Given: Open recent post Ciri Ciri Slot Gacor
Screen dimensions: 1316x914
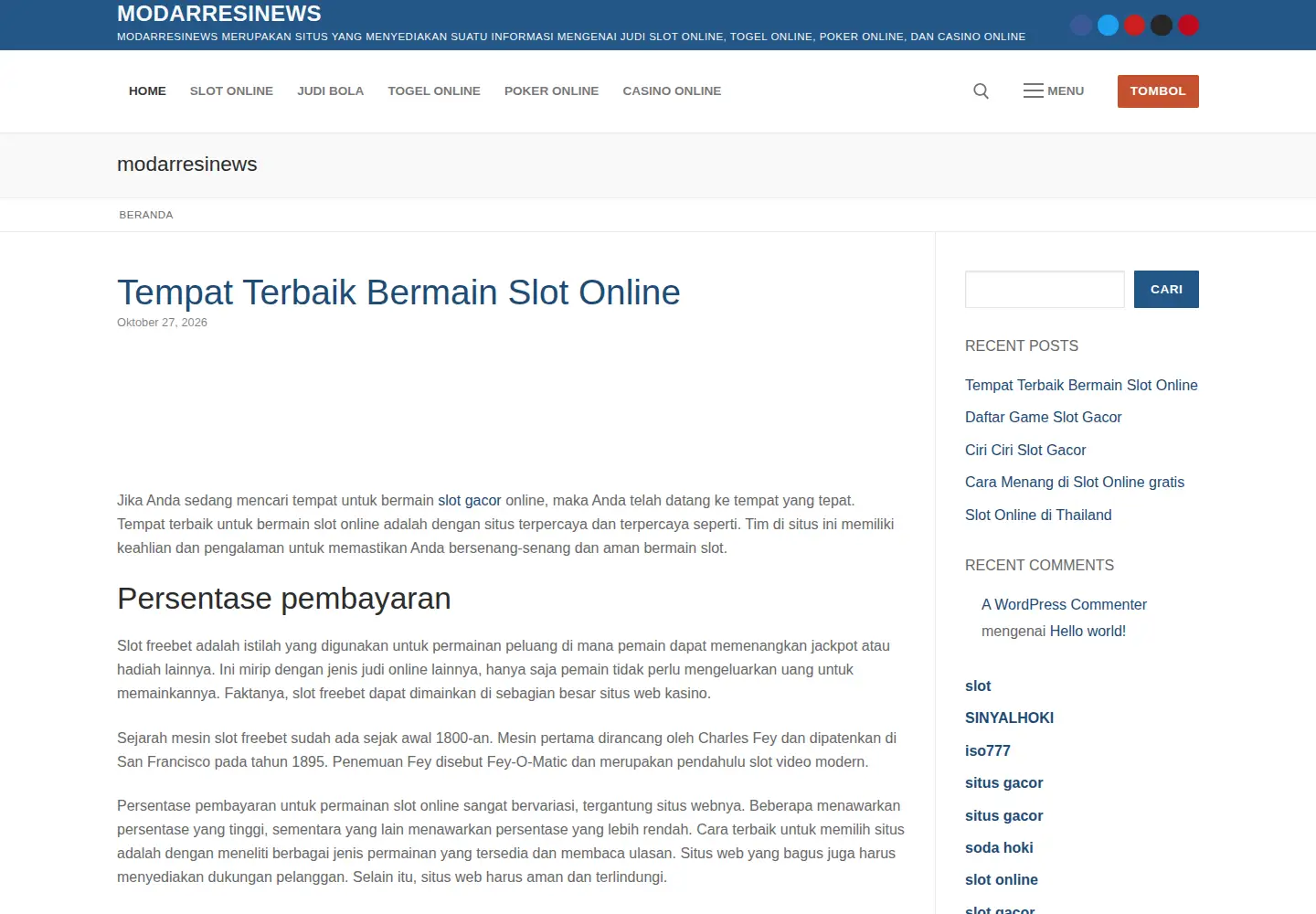Looking at the screenshot, I should [1025, 451].
